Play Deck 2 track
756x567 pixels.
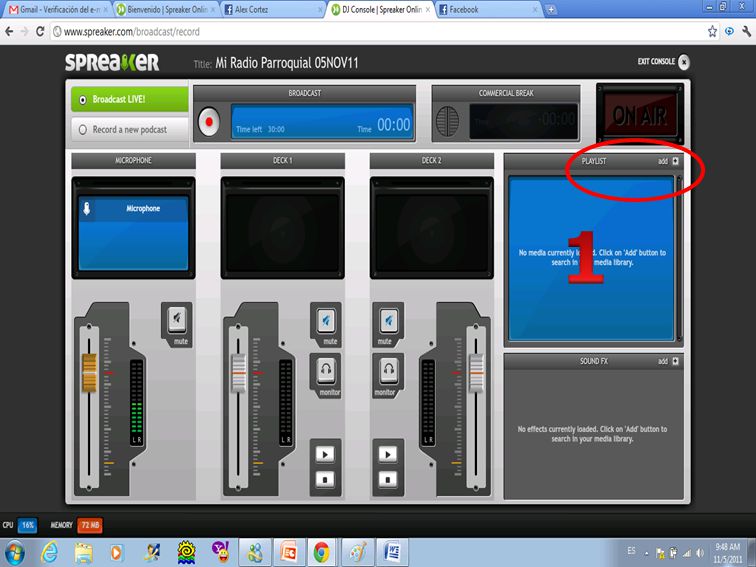click(x=388, y=454)
